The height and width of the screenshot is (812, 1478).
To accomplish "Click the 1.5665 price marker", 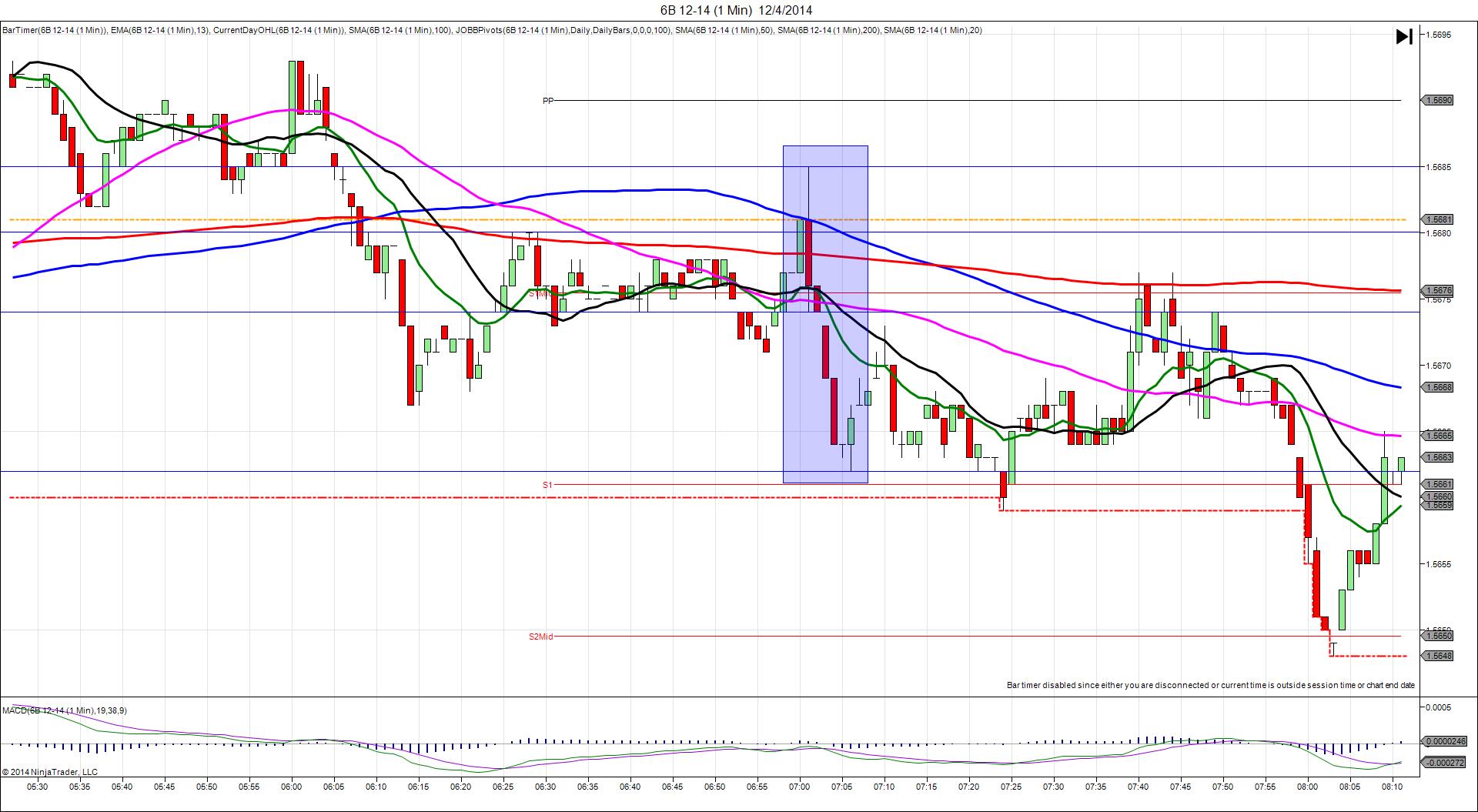I will pyautogui.click(x=1438, y=436).
